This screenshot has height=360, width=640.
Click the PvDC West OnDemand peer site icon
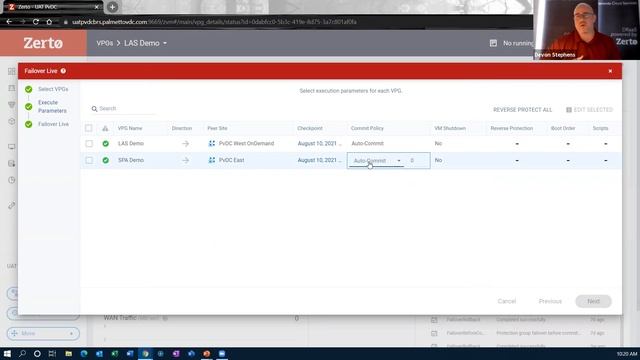tap(211, 144)
